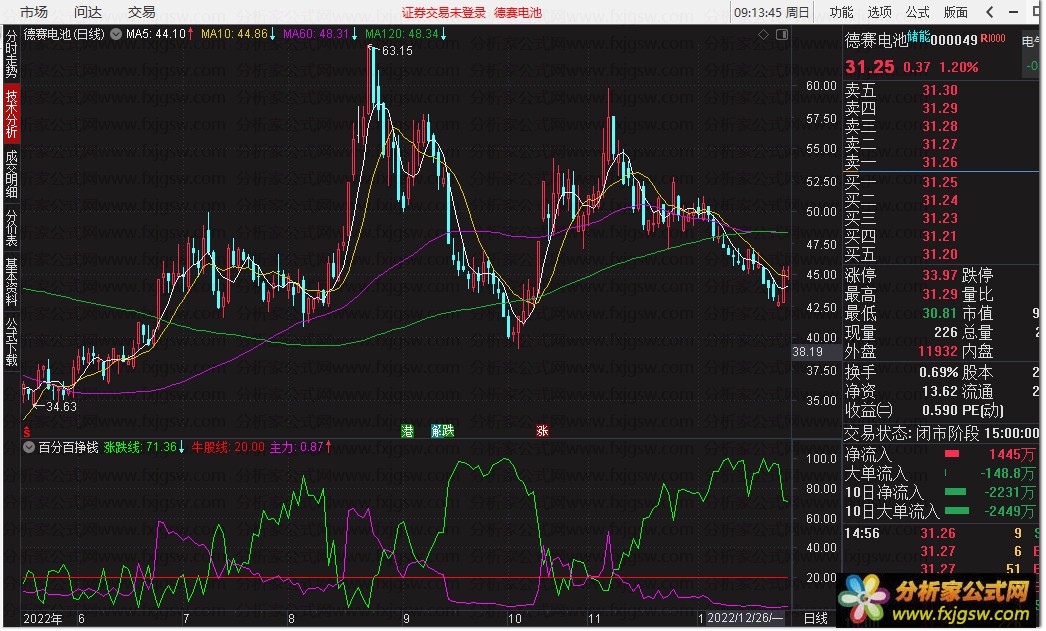
Task: Switch to 分价表 side tab
Action: [x=11, y=227]
